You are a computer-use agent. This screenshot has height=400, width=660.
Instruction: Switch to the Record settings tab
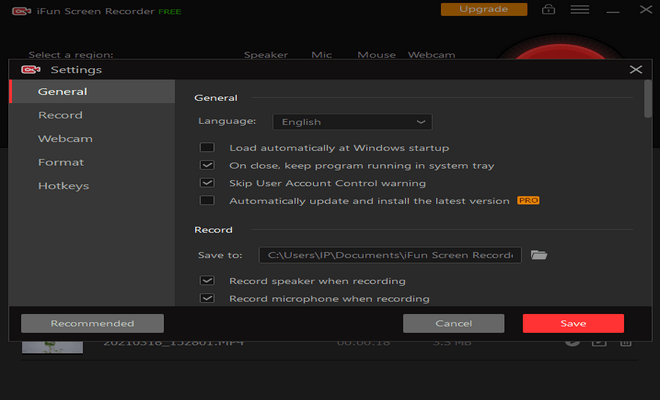(x=92, y=115)
